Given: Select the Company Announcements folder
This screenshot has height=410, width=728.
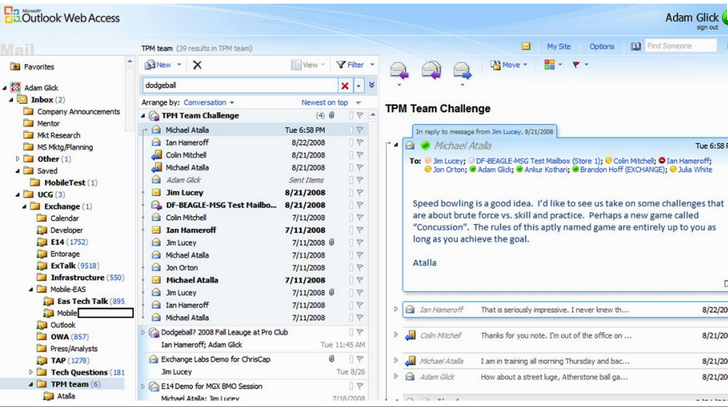Looking at the screenshot, I should pyautogui.click(x=78, y=111).
